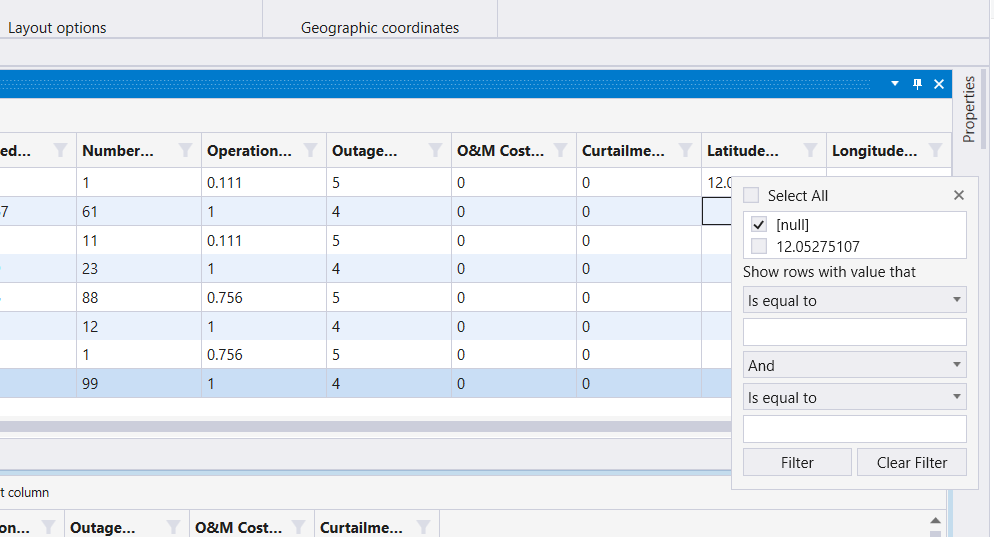Select lower table Outage column header
This screenshot has width=994, height=537.
click(x=103, y=527)
